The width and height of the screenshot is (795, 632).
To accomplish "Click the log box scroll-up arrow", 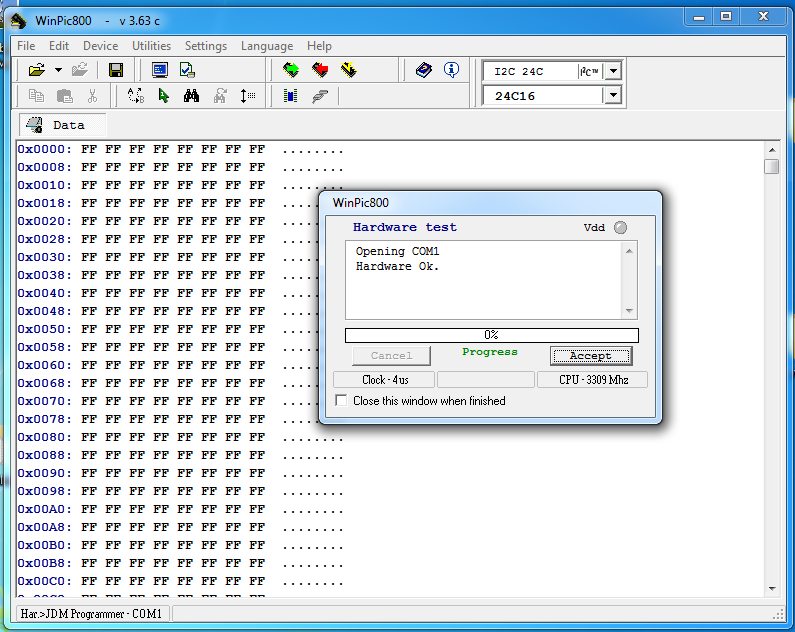I will click(x=629, y=251).
